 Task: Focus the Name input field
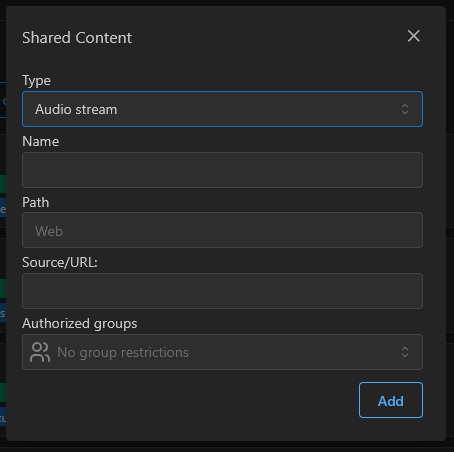pos(222,170)
